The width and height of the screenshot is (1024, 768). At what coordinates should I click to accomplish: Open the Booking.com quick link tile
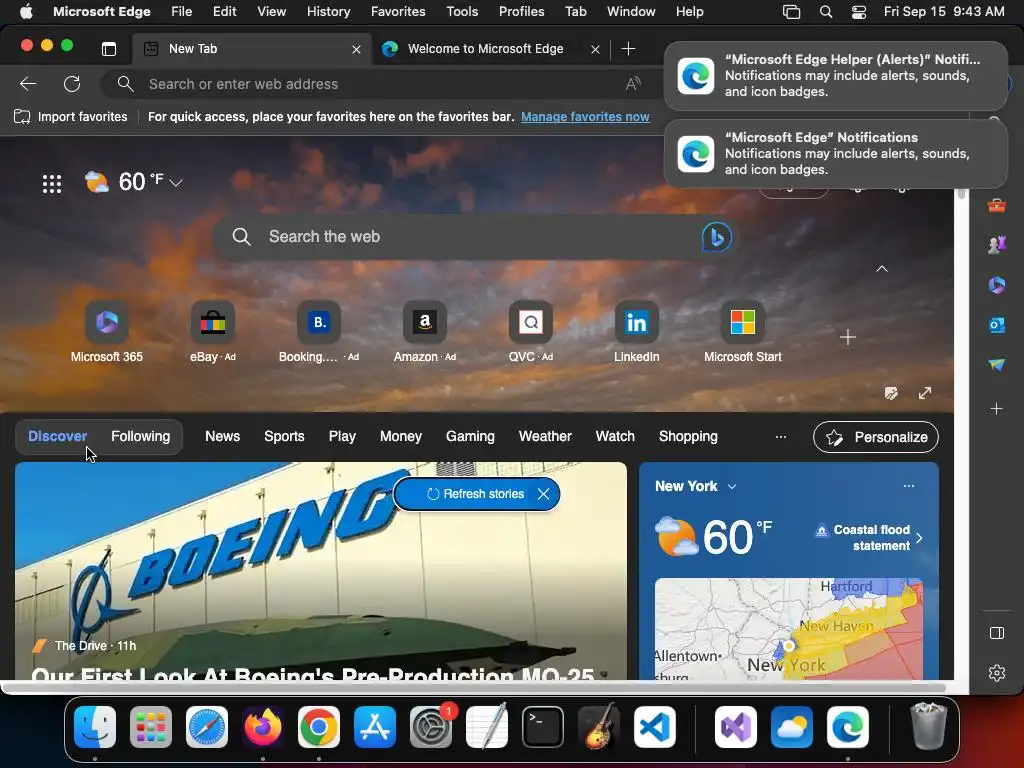point(319,332)
